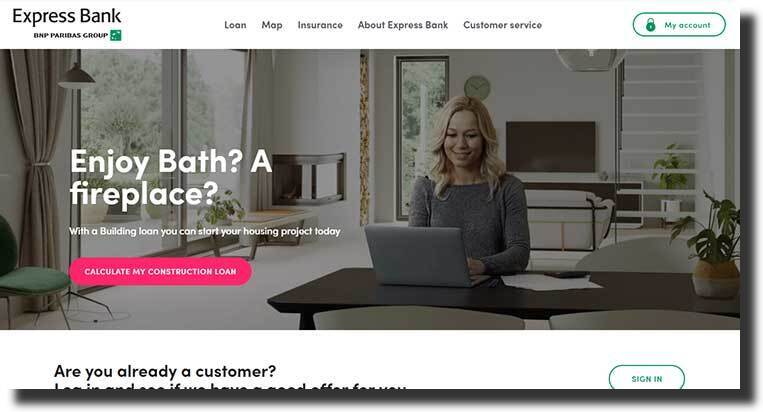Click the Sign In button

coord(647,378)
